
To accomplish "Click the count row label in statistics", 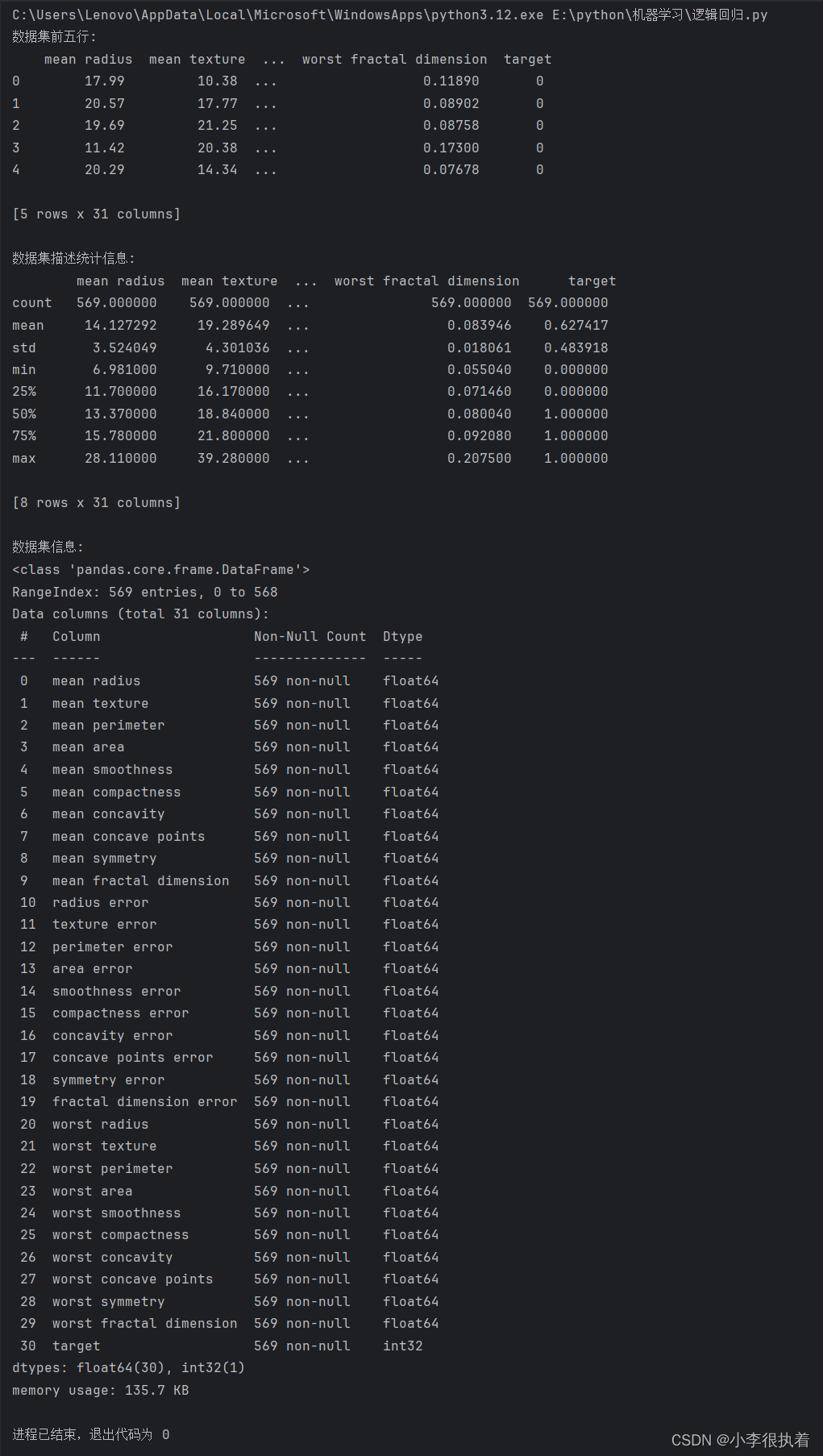I will pyautogui.click(x=31, y=303).
